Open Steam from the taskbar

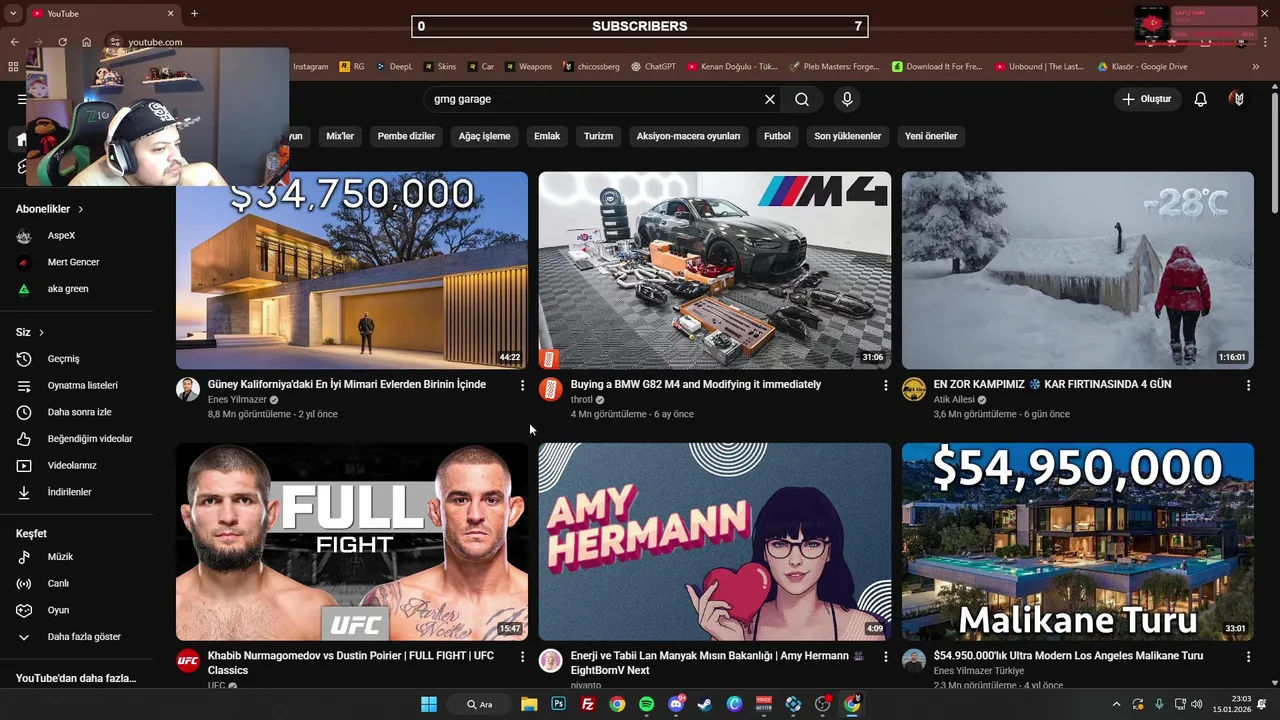tap(705, 704)
